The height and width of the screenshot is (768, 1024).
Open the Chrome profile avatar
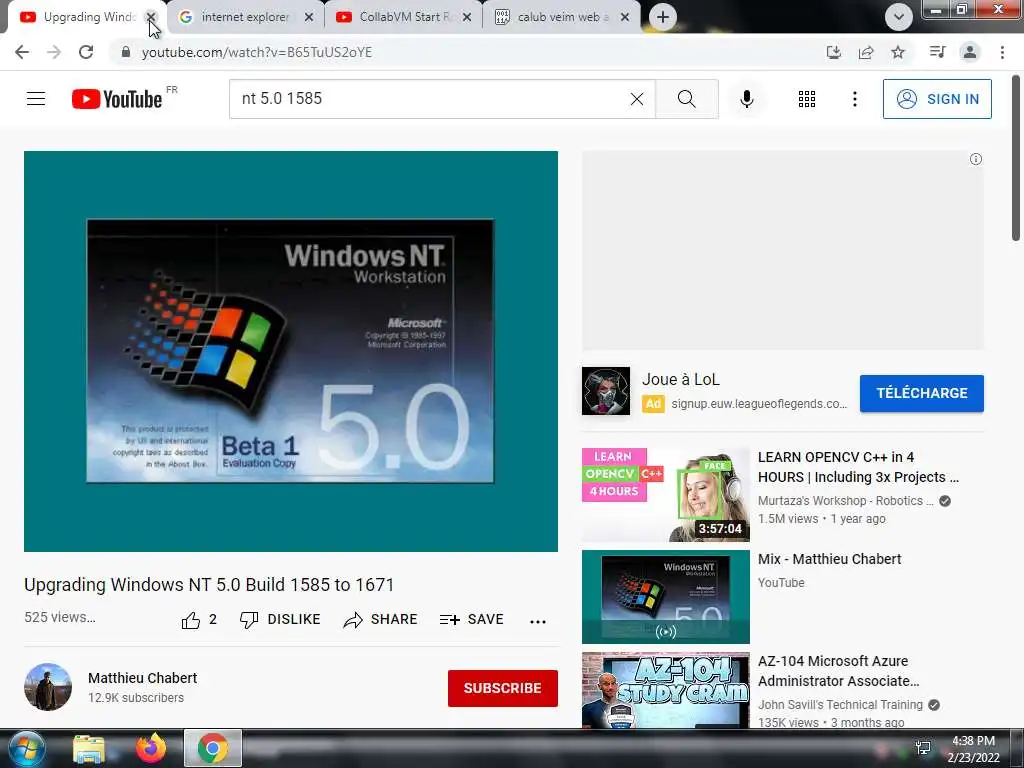(x=970, y=52)
